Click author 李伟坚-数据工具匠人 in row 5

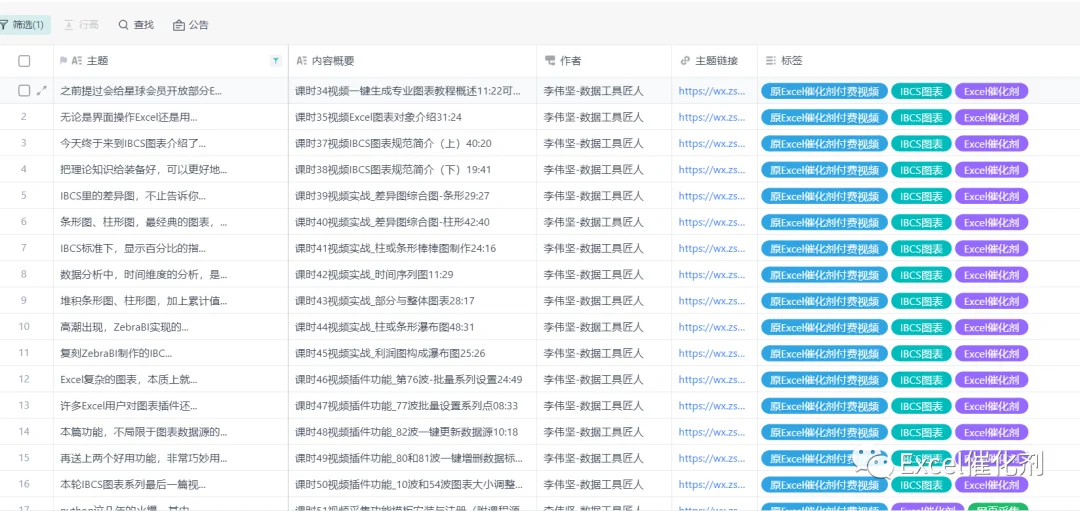coord(593,196)
